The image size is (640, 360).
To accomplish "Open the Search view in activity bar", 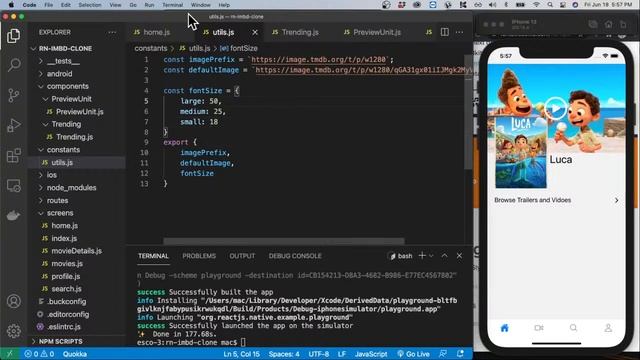I will coord(13,65).
